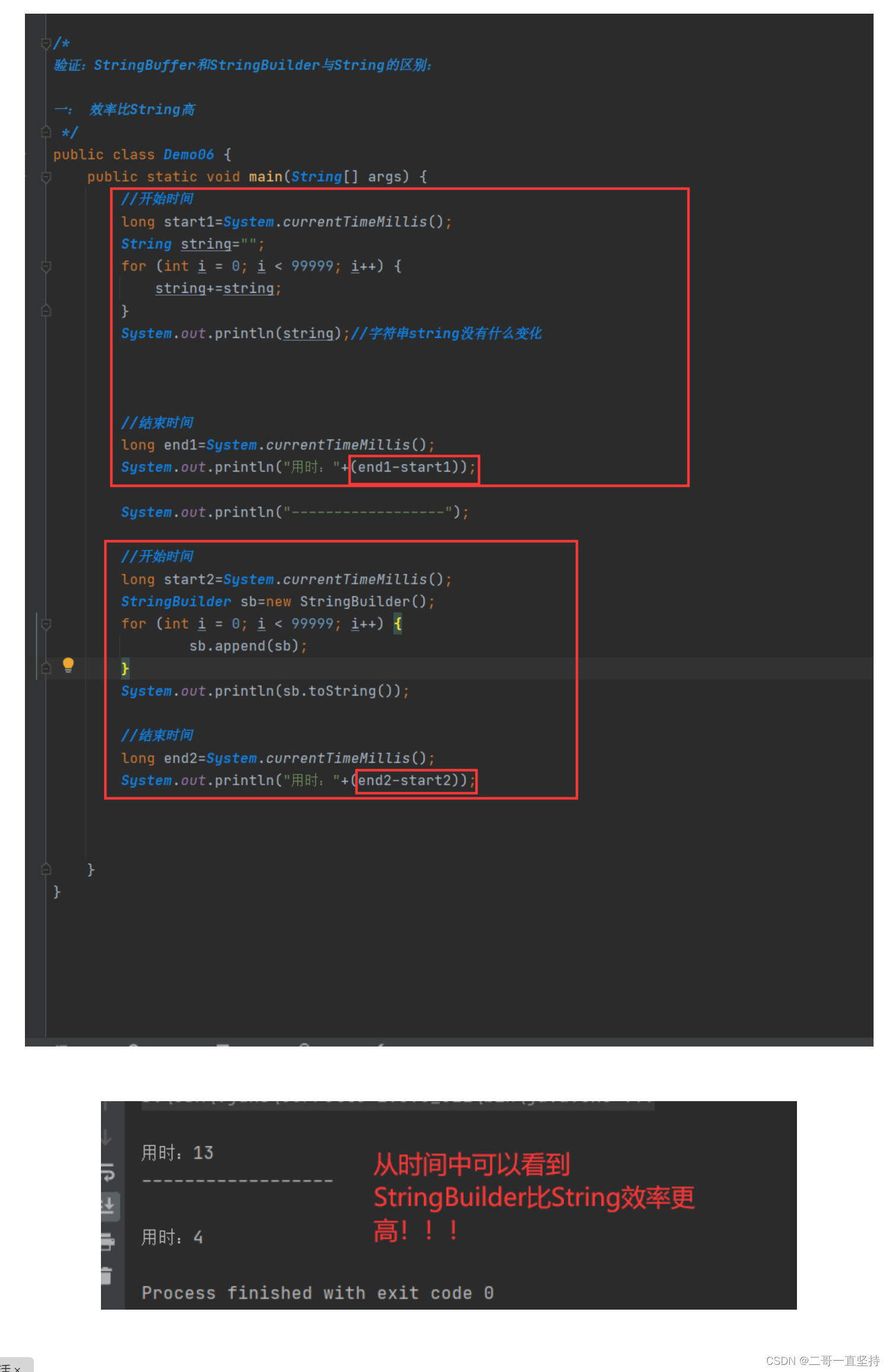This screenshot has width=889, height=1372.
Task: Collapse the second for loop (sb.append)
Action: [x=46, y=624]
